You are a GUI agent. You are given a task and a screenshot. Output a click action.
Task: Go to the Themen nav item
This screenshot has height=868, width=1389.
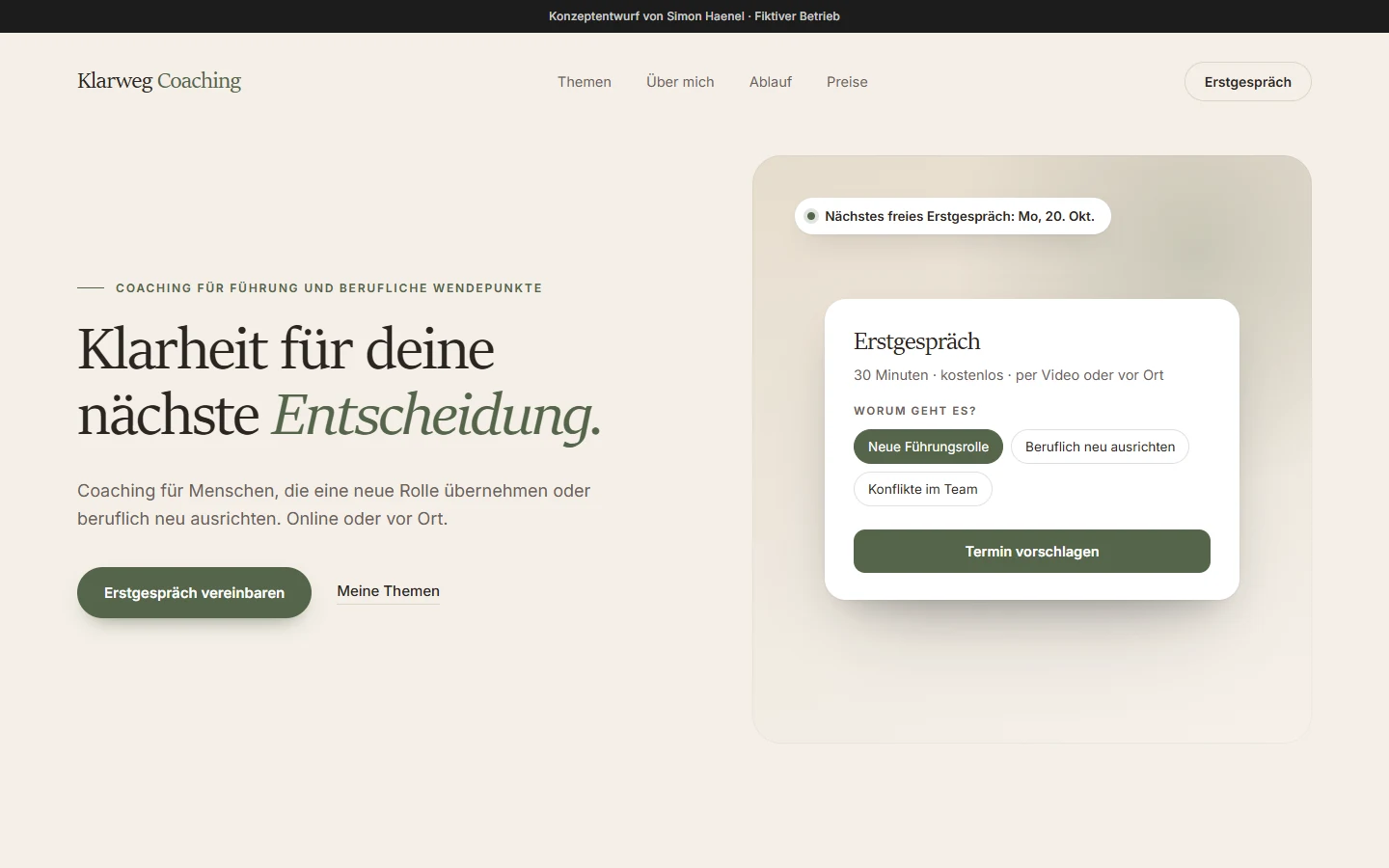(585, 82)
